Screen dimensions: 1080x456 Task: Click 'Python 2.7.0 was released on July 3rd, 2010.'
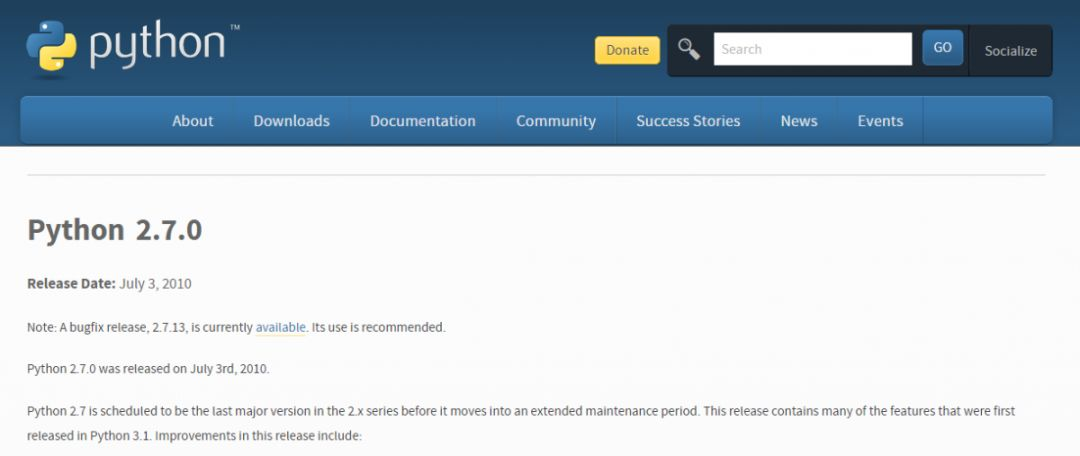coord(148,369)
